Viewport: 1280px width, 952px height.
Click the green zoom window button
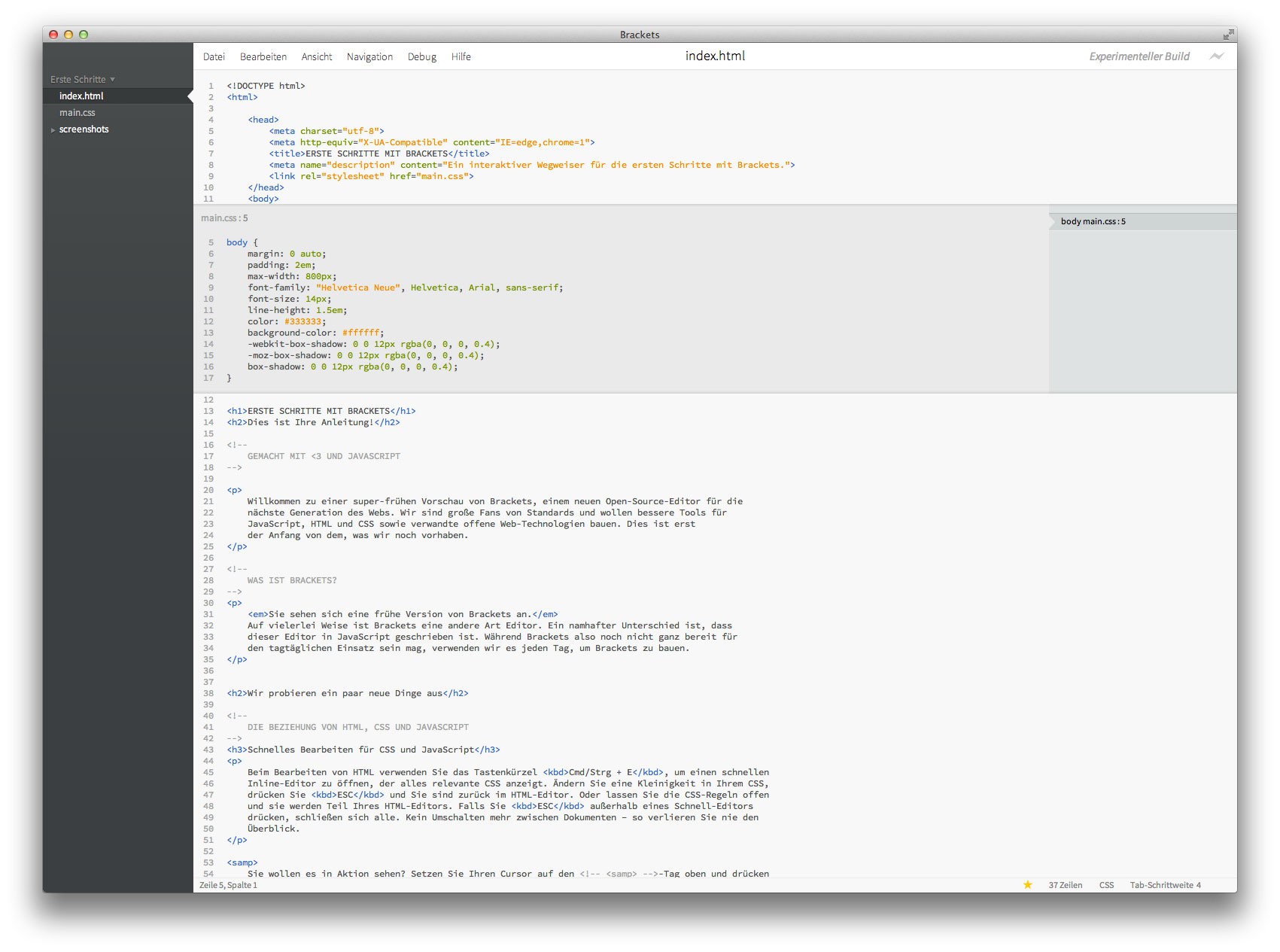84,35
